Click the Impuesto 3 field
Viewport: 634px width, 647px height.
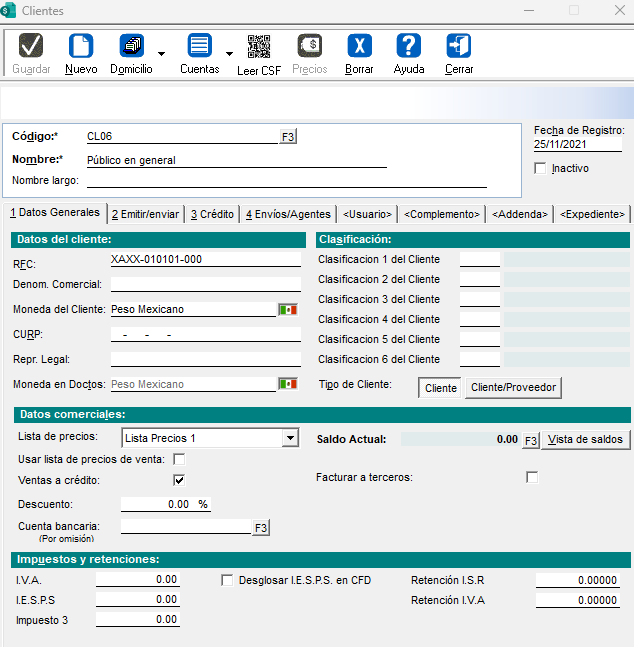click(x=138, y=620)
